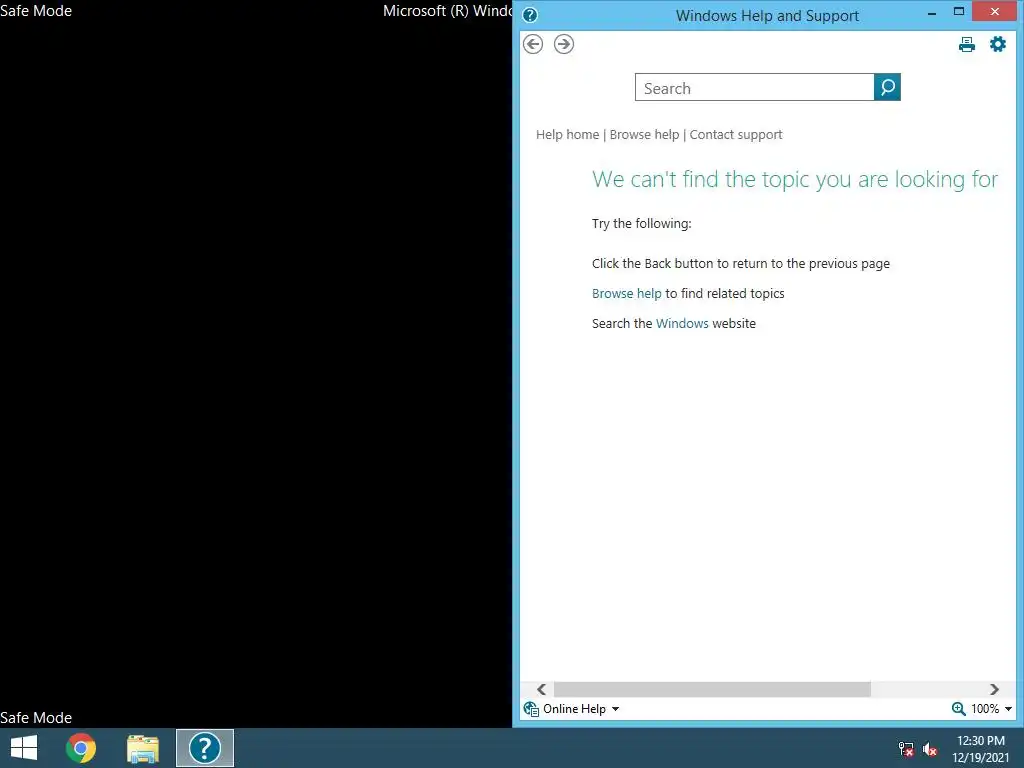The image size is (1024, 768).
Task: Click the Online Help globe icon
Action: pyautogui.click(x=531, y=709)
